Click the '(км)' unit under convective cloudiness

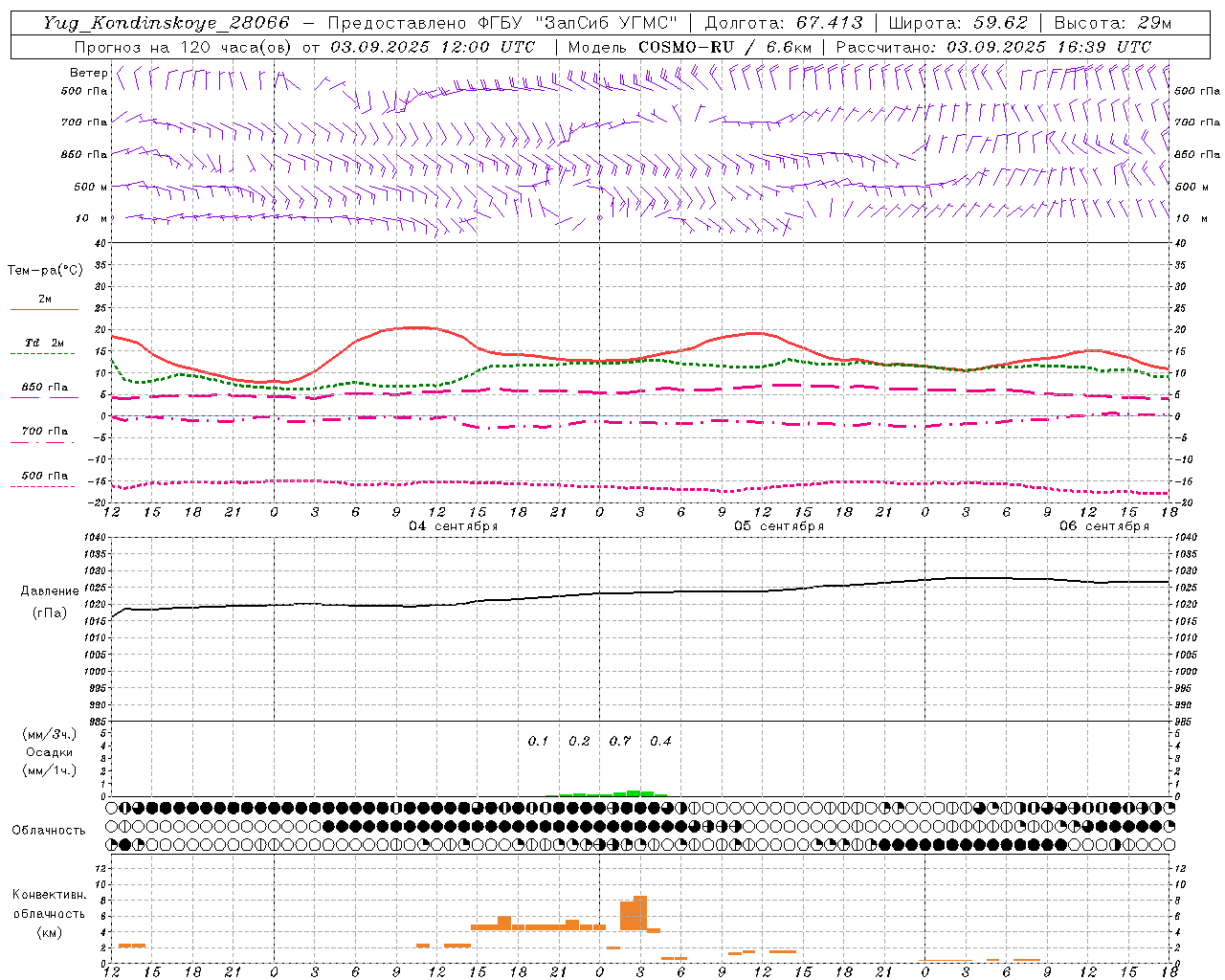(50, 931)
